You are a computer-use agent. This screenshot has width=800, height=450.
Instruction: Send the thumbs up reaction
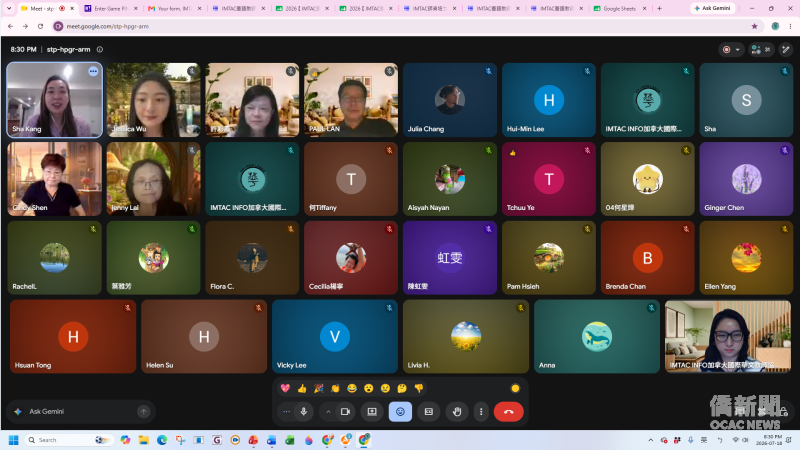(x=302, y=389)
